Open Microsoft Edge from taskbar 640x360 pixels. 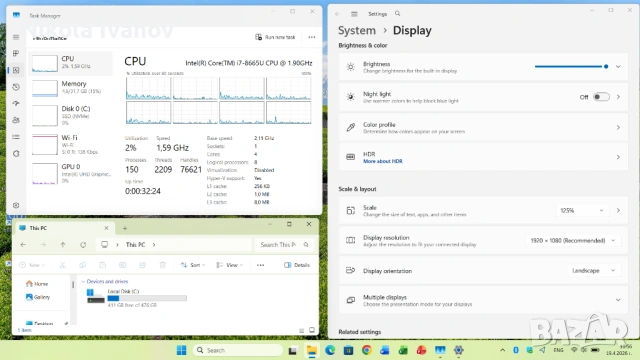tap(330, 350)
